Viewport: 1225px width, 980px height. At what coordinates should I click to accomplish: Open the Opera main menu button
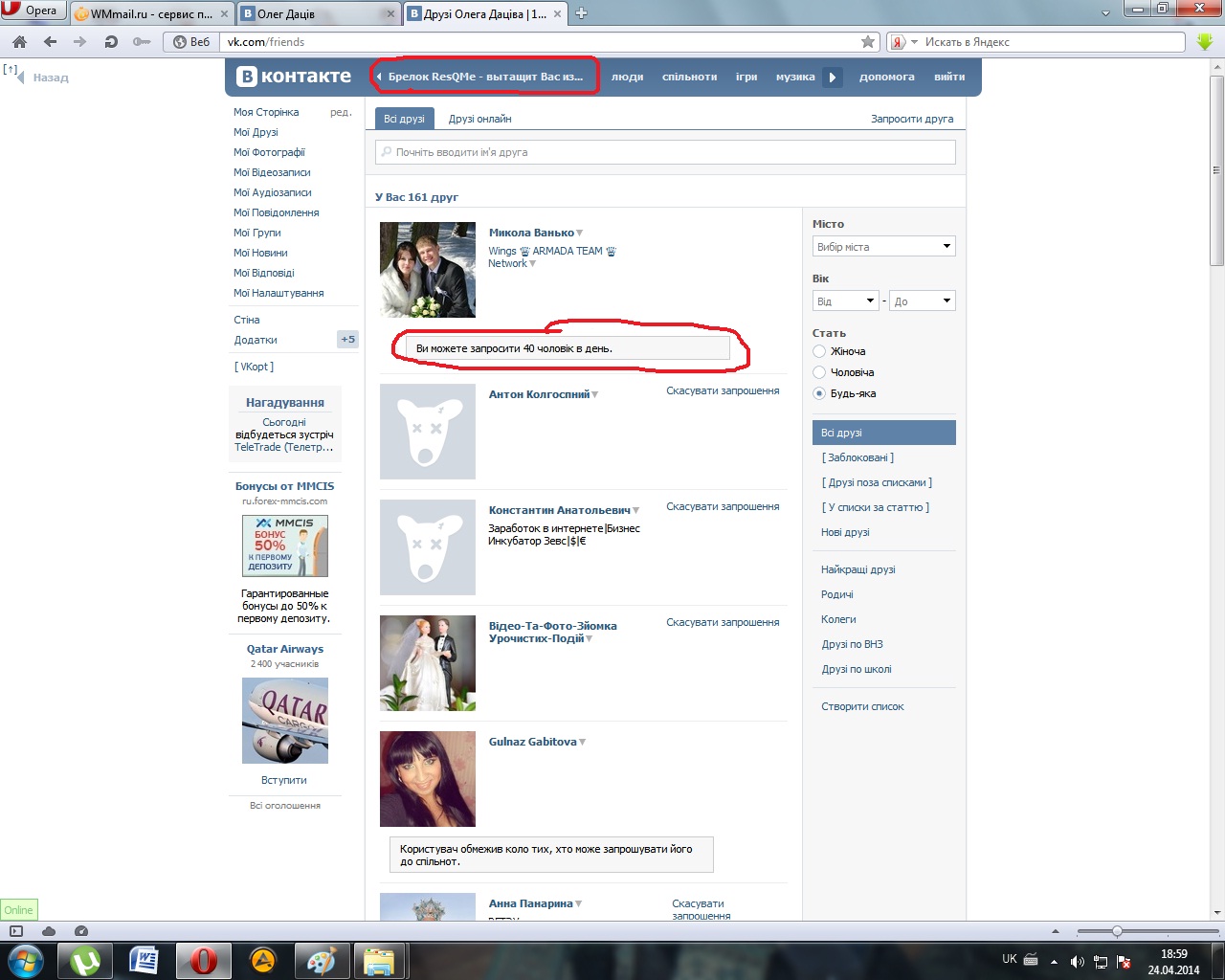point(33,11)
